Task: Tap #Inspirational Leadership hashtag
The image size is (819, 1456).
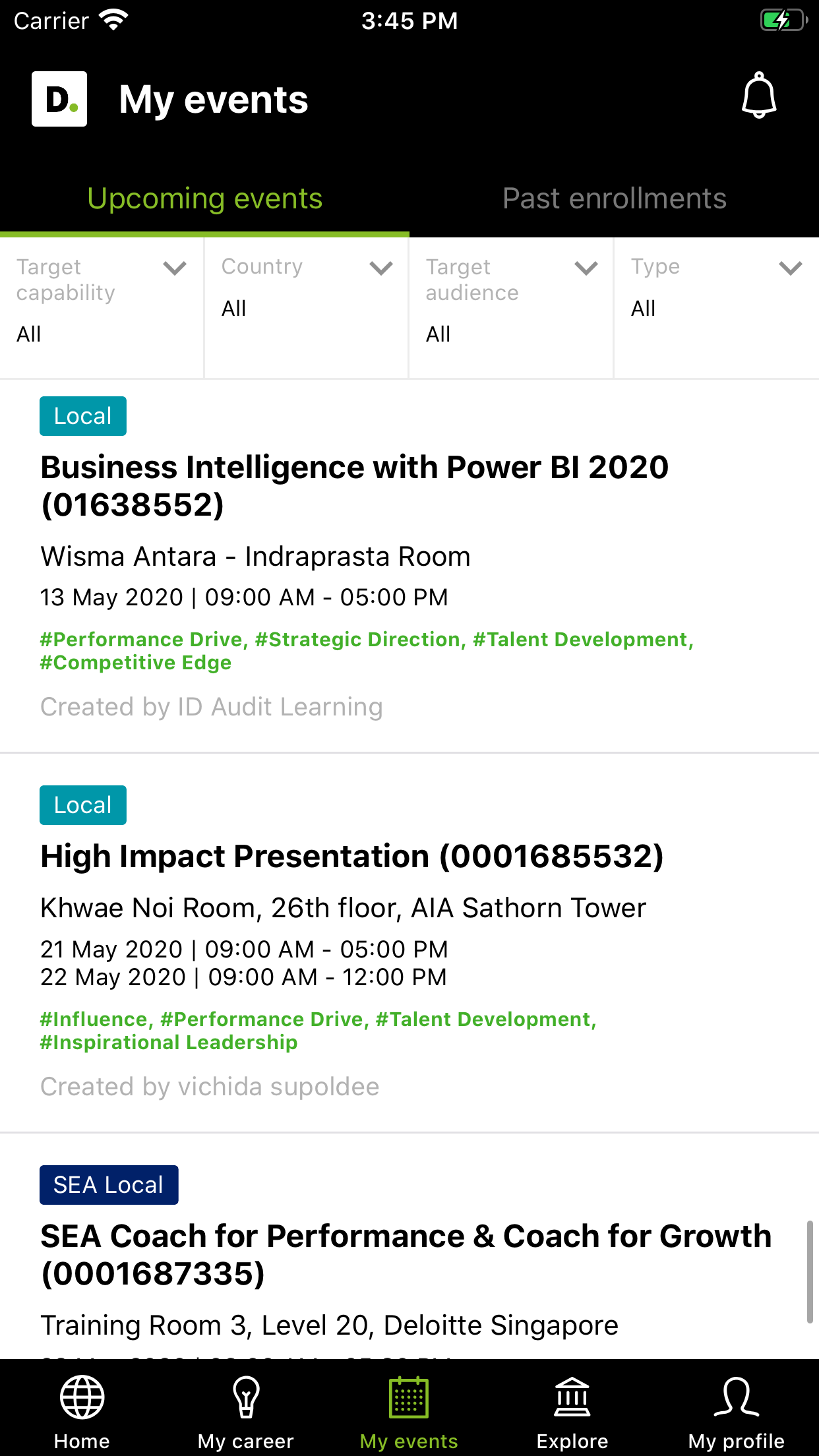Action: (169, 1043)
